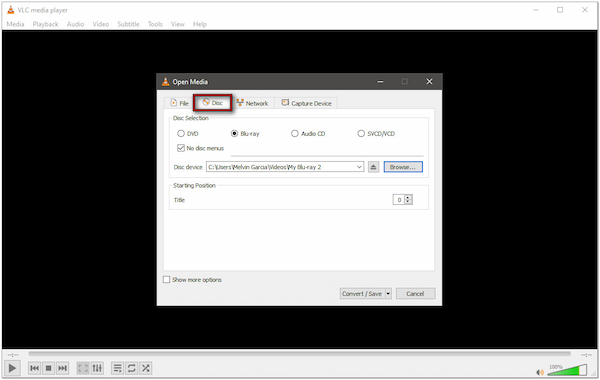Eject disc using eject icon button
600x380 pixels.
click(x=373, y=167)
